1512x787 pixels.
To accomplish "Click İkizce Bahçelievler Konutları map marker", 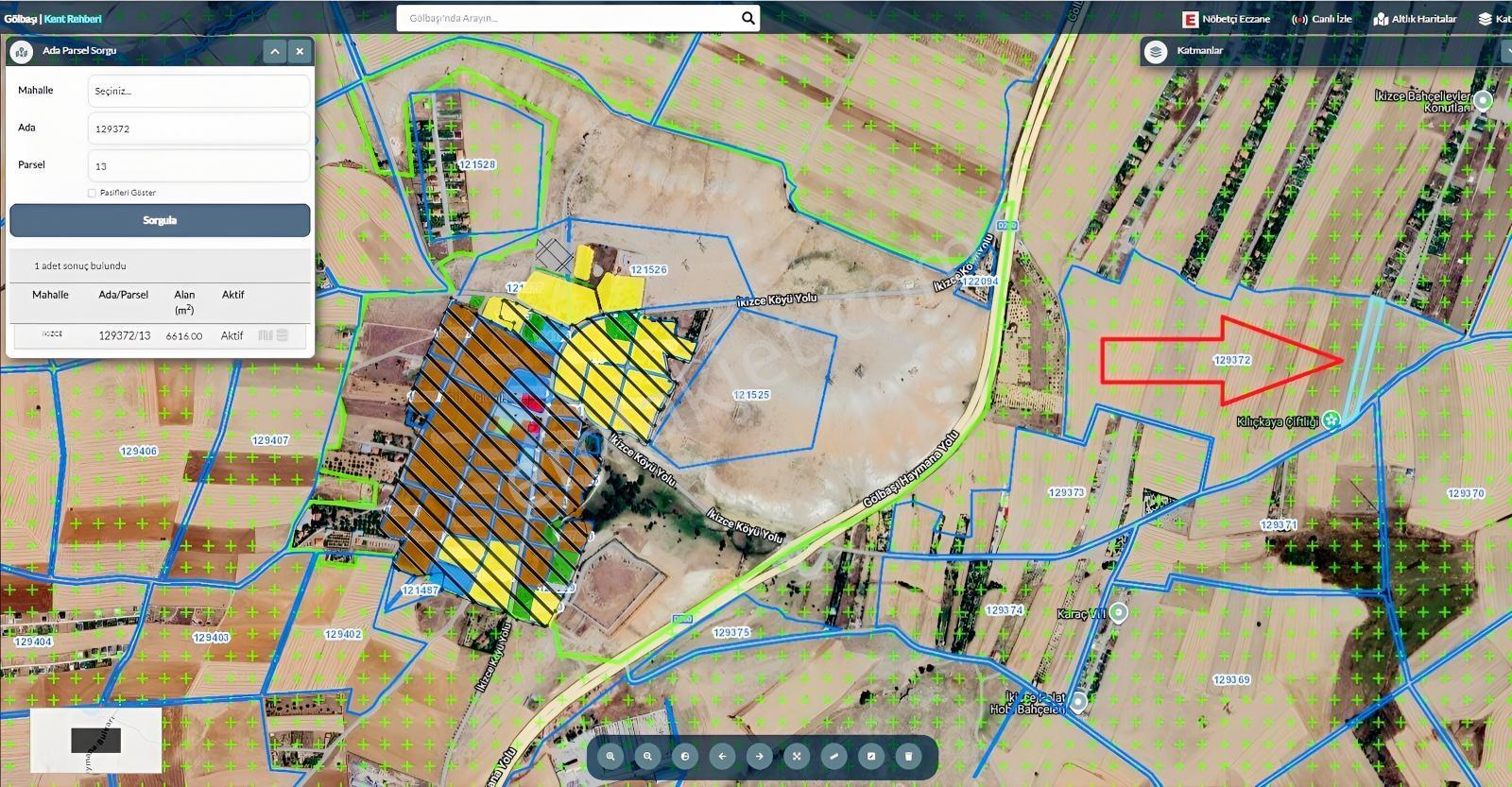I will pyautogui.click(x=1483, y=100).
